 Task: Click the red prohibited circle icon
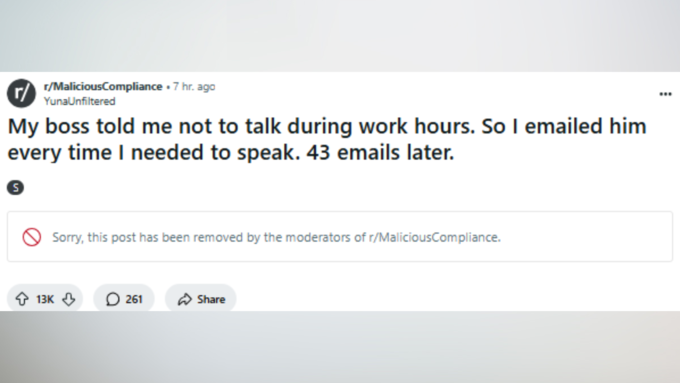click(x=32, y=237)
